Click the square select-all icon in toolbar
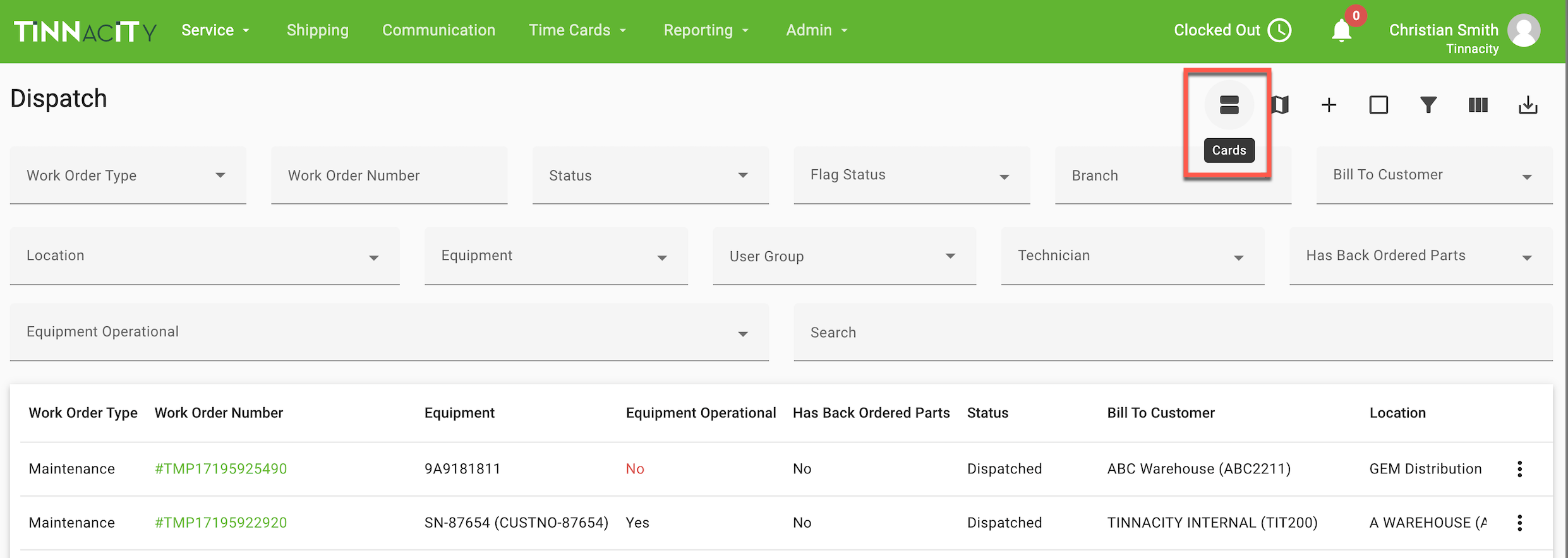The image size is (1568, 558). tap(1378, 105)
